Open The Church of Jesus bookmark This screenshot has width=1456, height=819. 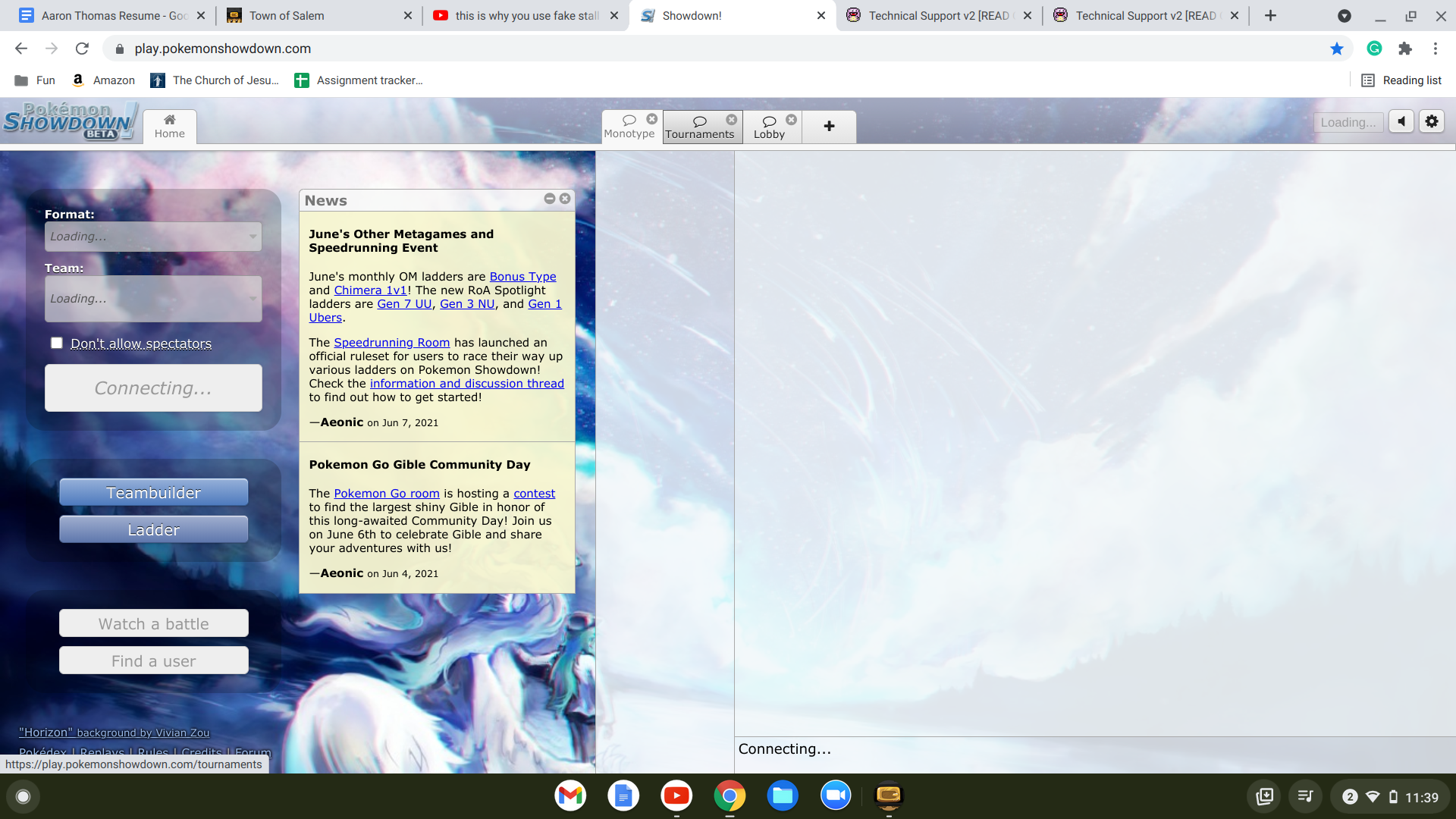[215, 80]
